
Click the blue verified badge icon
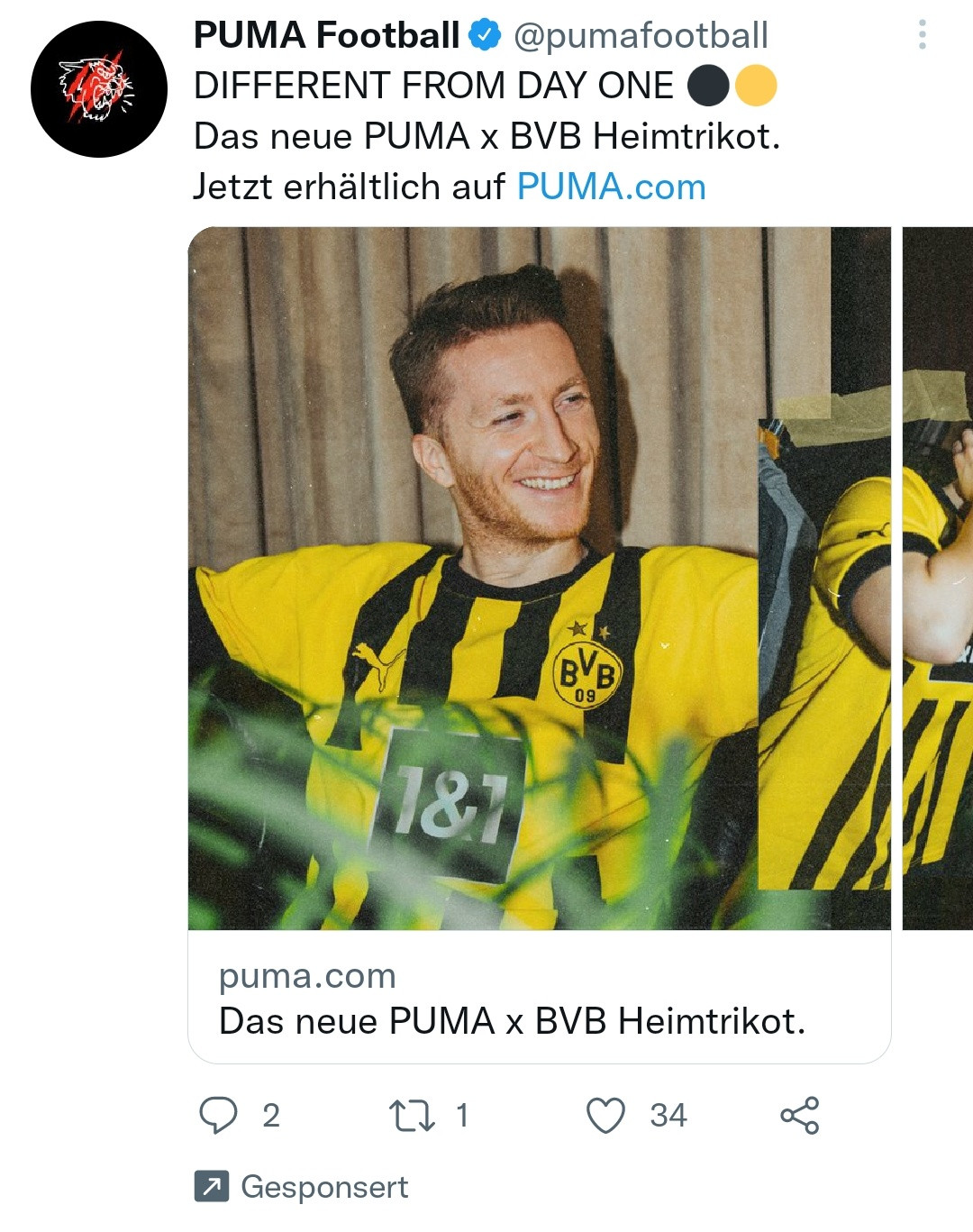tap(486, 35)
